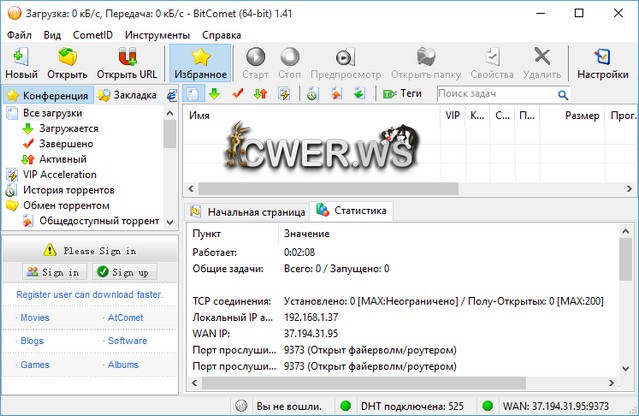The height and width of the screenshot is (416, 639).
Task: Open the Инструменты menu
Action: [157, 35]
